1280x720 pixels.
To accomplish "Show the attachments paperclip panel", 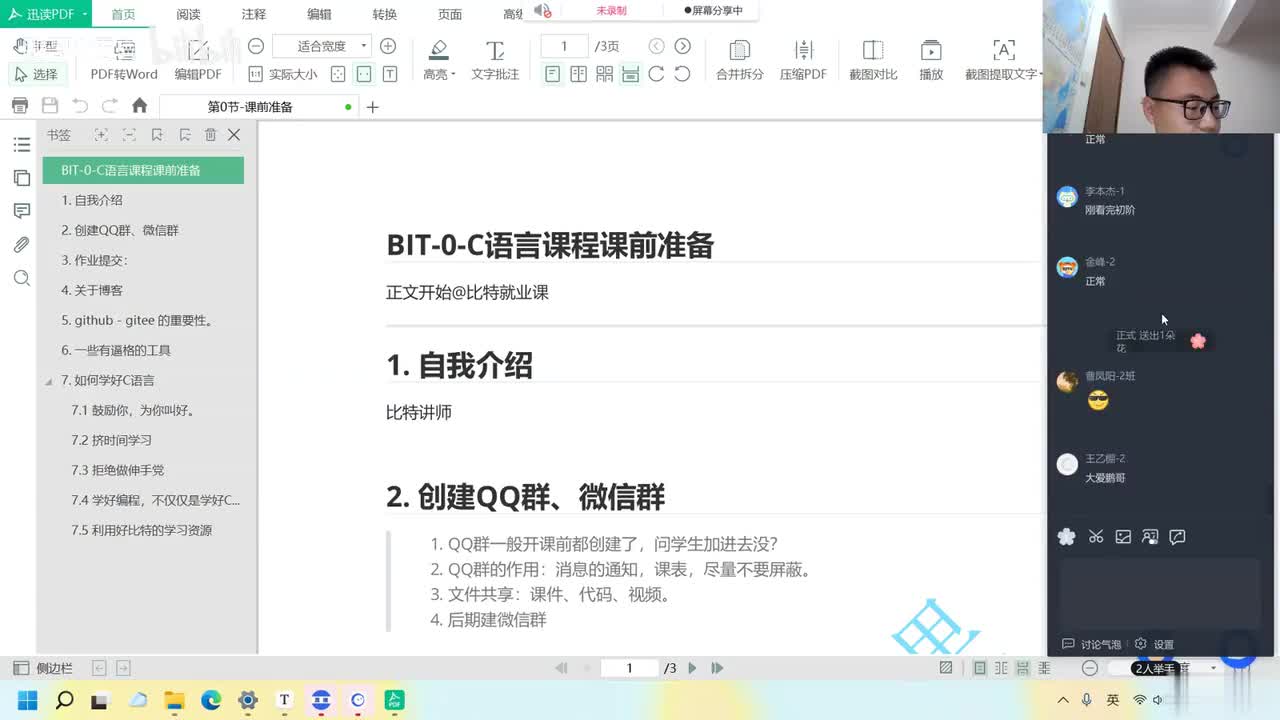I will [21, 245].
